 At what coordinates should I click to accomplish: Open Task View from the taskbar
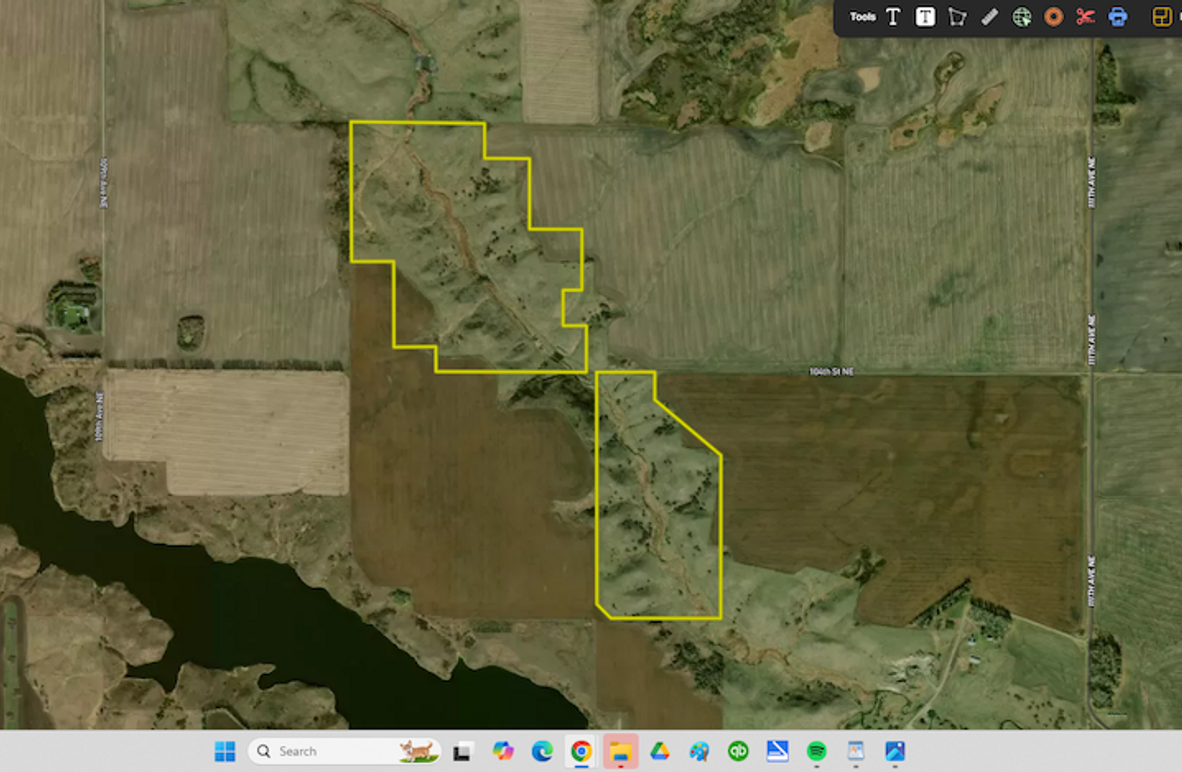tap(463, 751)
